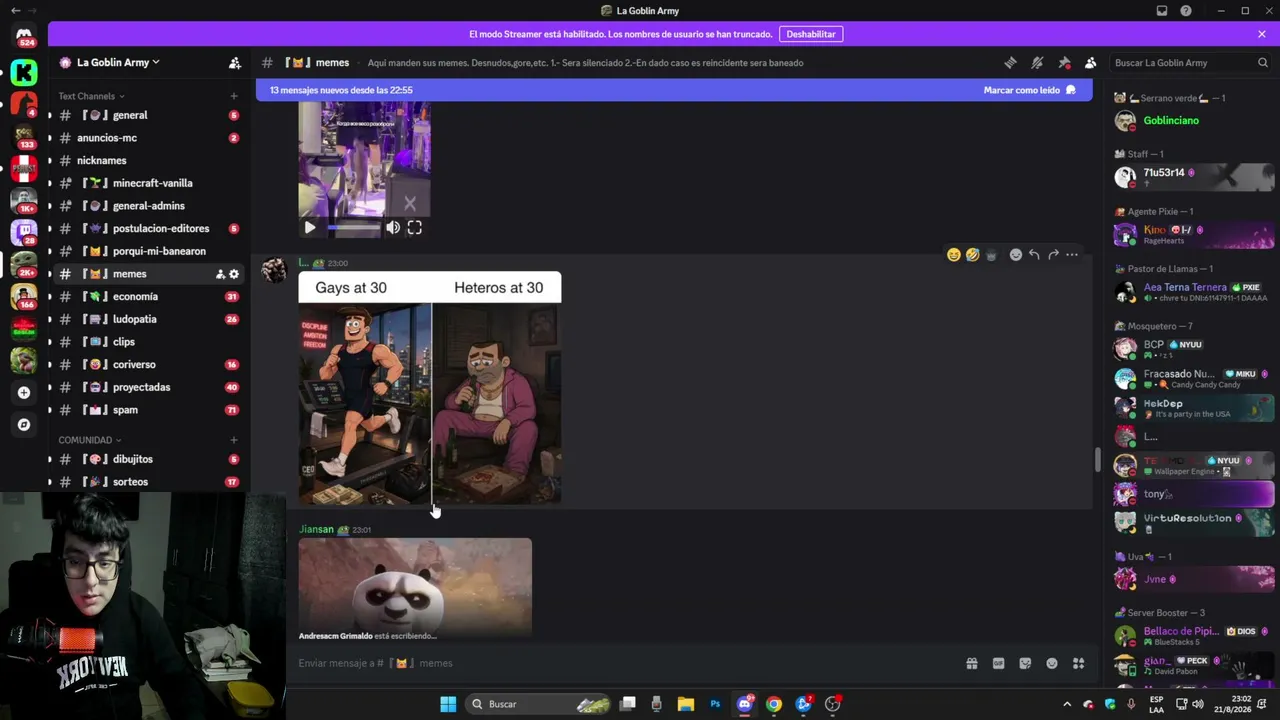Image resolution: width=1280 pixels, height=720 pixels.
Task: Click the Kick server icon
Action: pyautogui.click(x=24, y=72)
